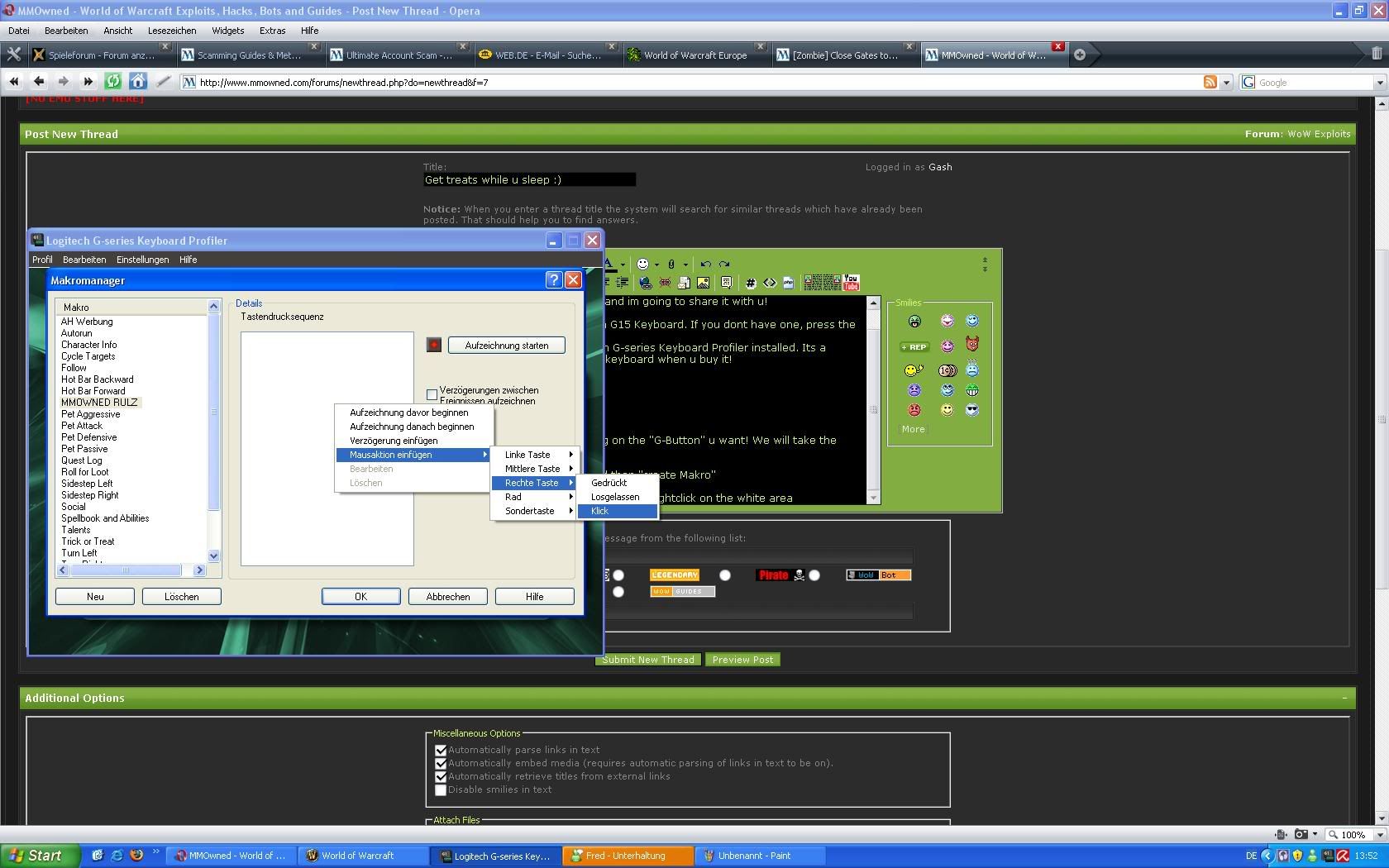Image resolution: width=1389 pixels, height=868 pixels.
Task: Click post editor vertical scrollbar track
Action: click(x=873, y=400)
